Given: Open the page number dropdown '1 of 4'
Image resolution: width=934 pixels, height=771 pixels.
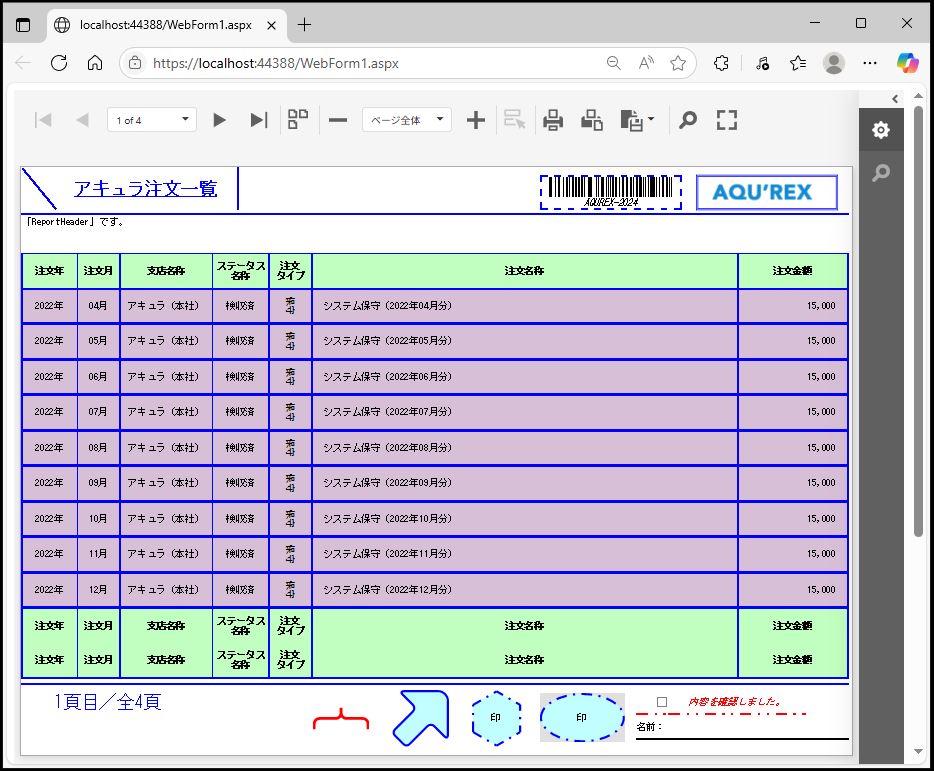Looking at the screenshot, I should coord(152,120).
